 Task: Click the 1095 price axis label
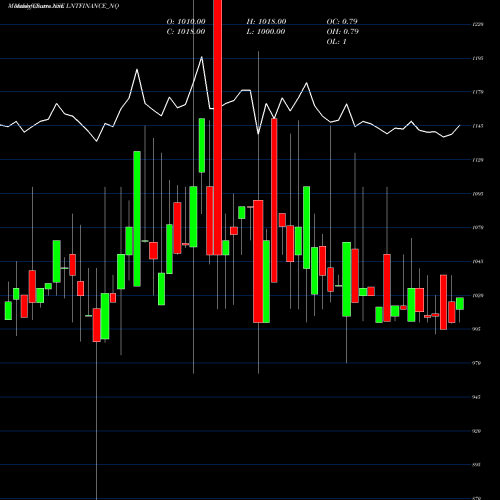tap(478, 194)
